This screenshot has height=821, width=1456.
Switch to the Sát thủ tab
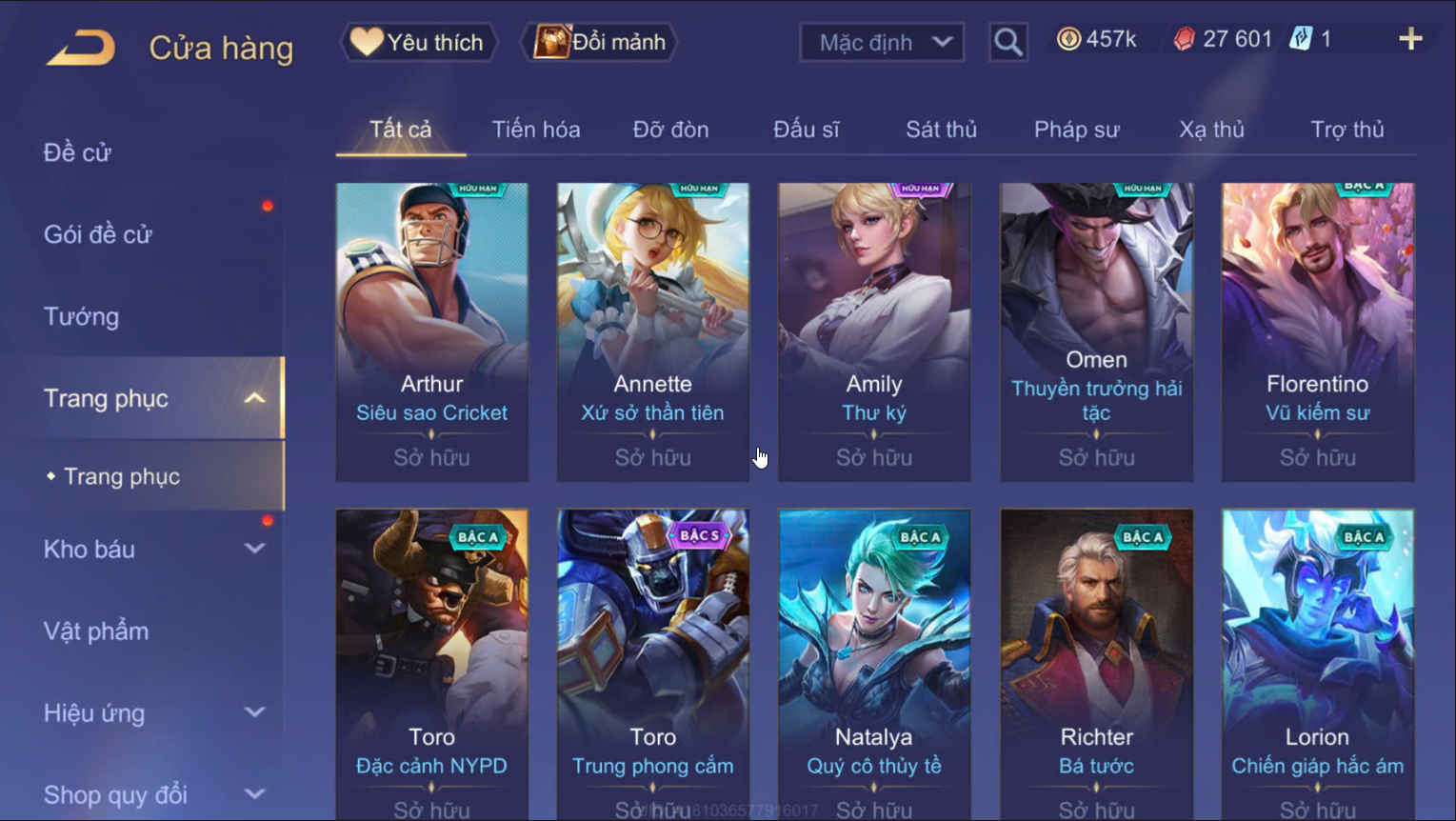click(x=941, y=130)
